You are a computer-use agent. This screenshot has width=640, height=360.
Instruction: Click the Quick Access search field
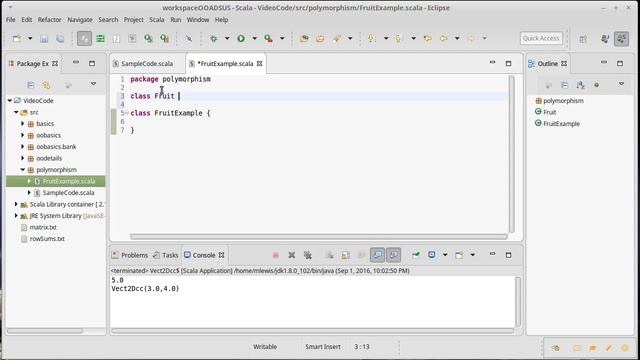pyautogui.click(x=541, y=38)
